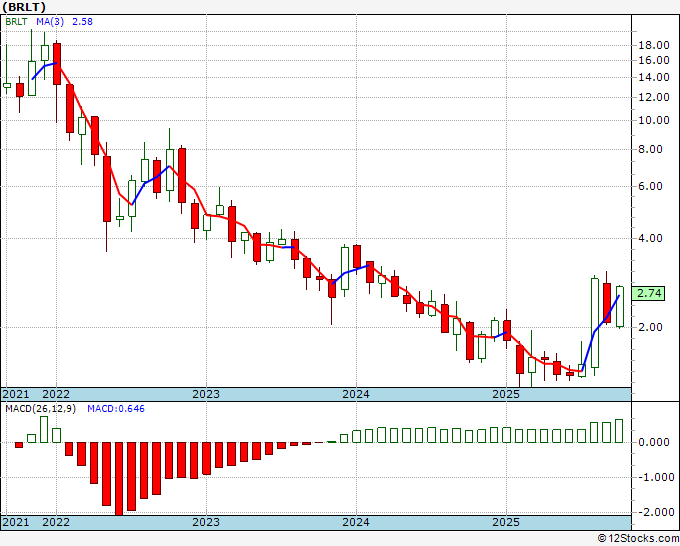This screenshot has width=680, height=546.
Task: Click 2022 on the MACD time axis
Action: click(x=56, y=522)
